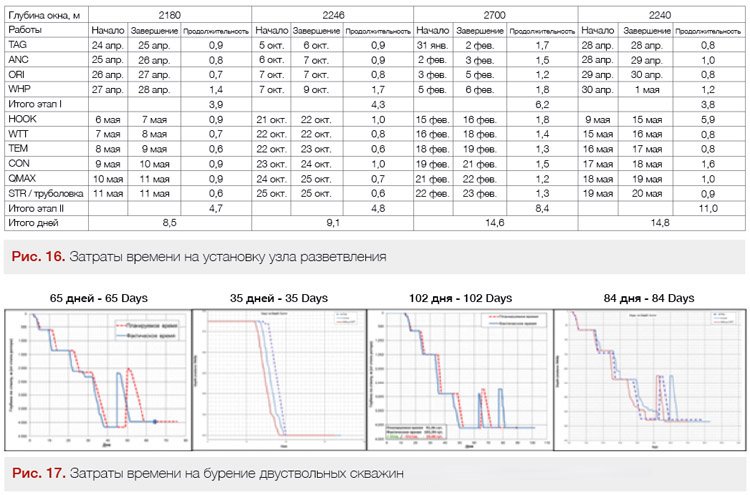Click the "Итого дней" row label
This screenshot has height=495, width=750.
[x=31, y=222]
